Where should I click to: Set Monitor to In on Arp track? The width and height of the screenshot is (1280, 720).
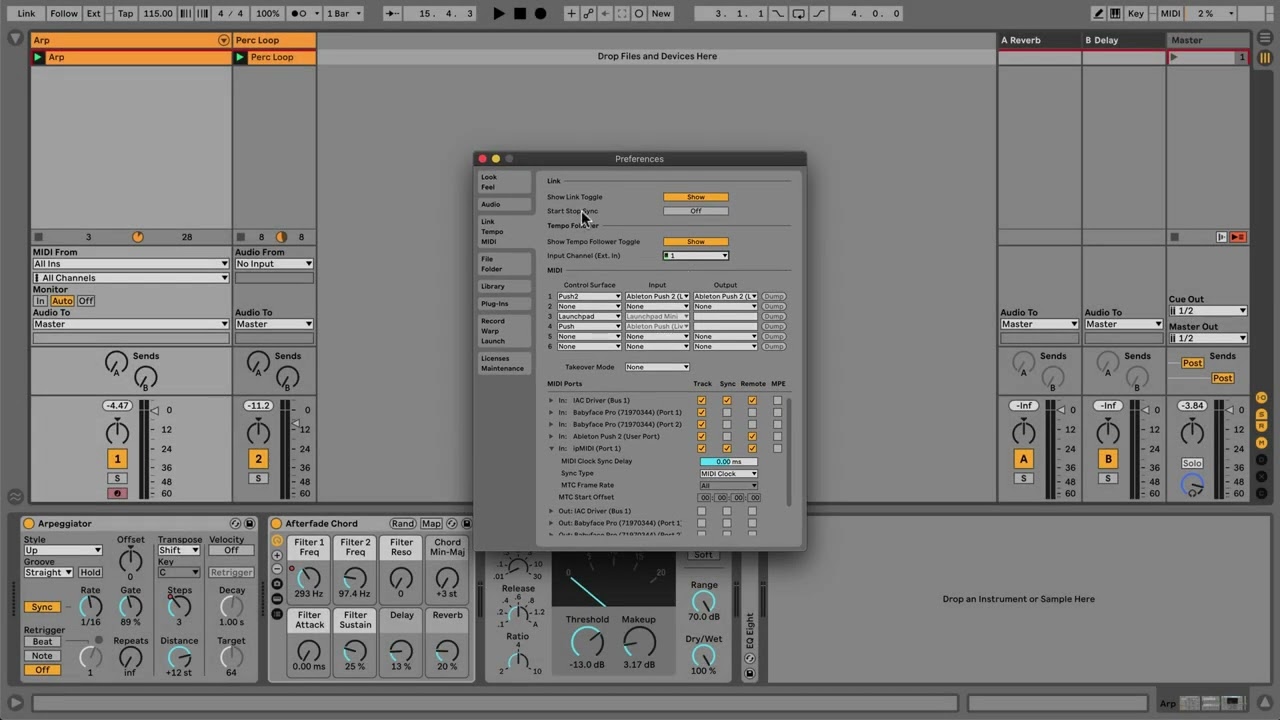[40, 301]
